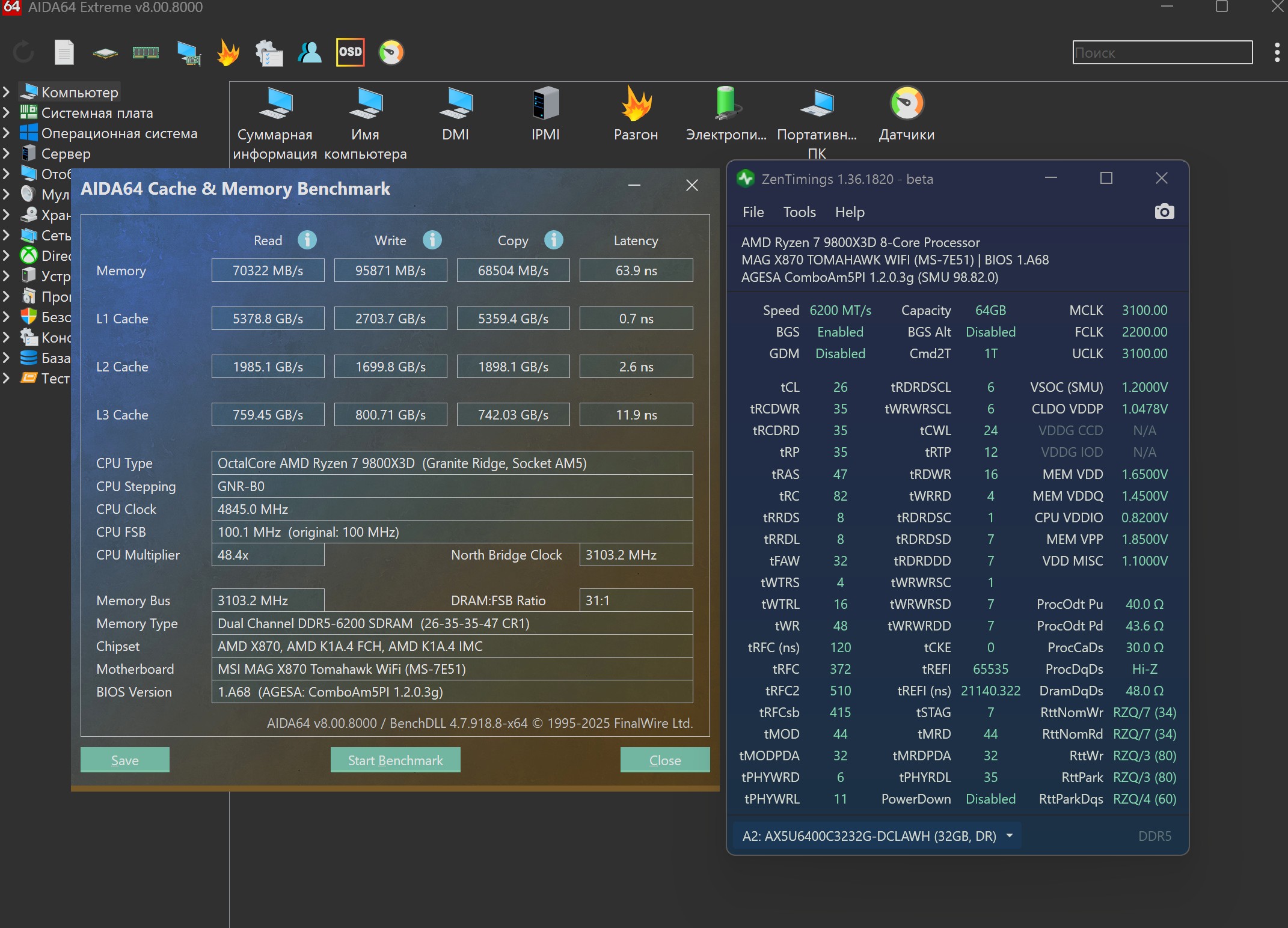Select Операционная система in the tree

(x=119, y=133)
